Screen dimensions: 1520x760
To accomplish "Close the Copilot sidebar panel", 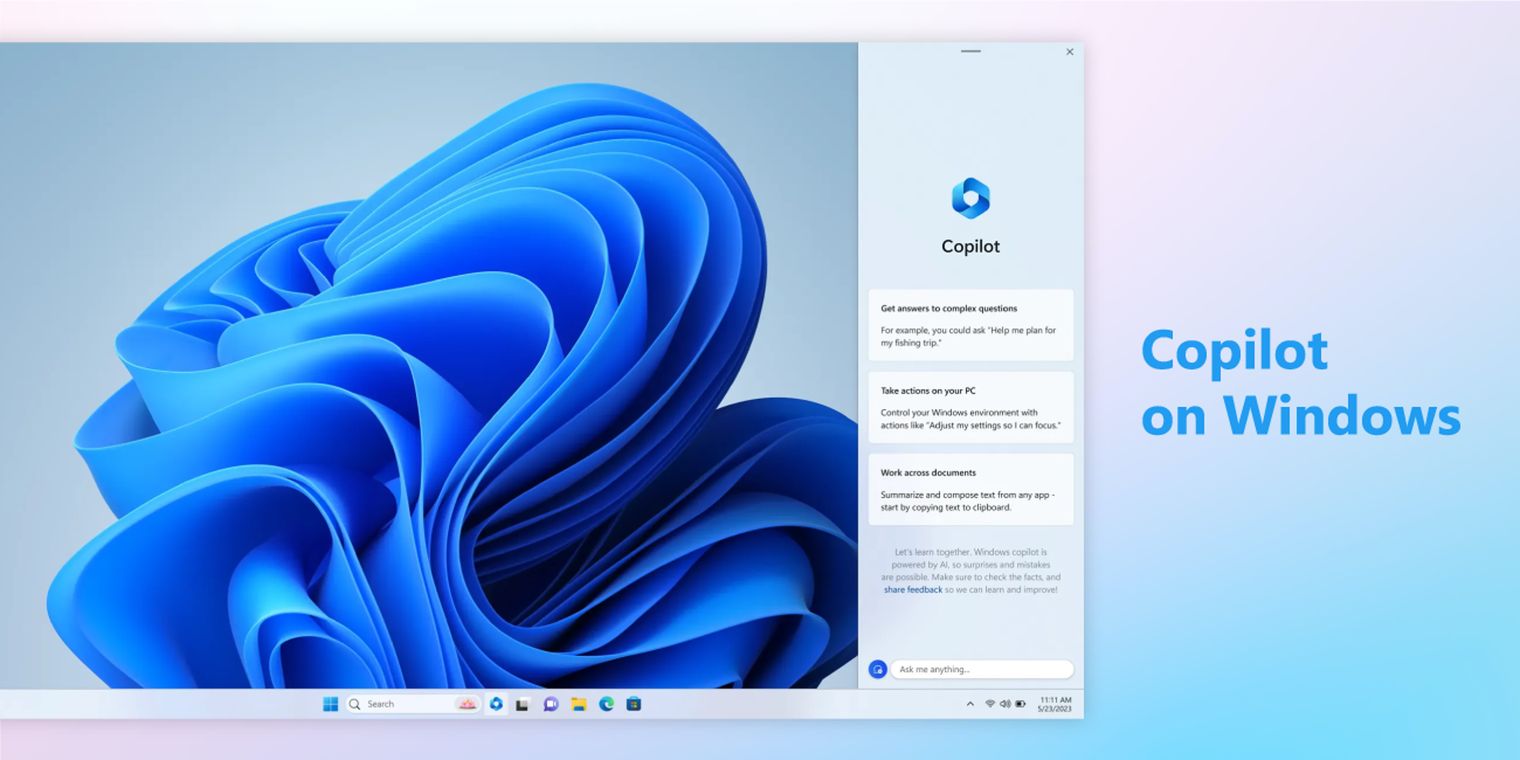I will [x=1070, y=52].
